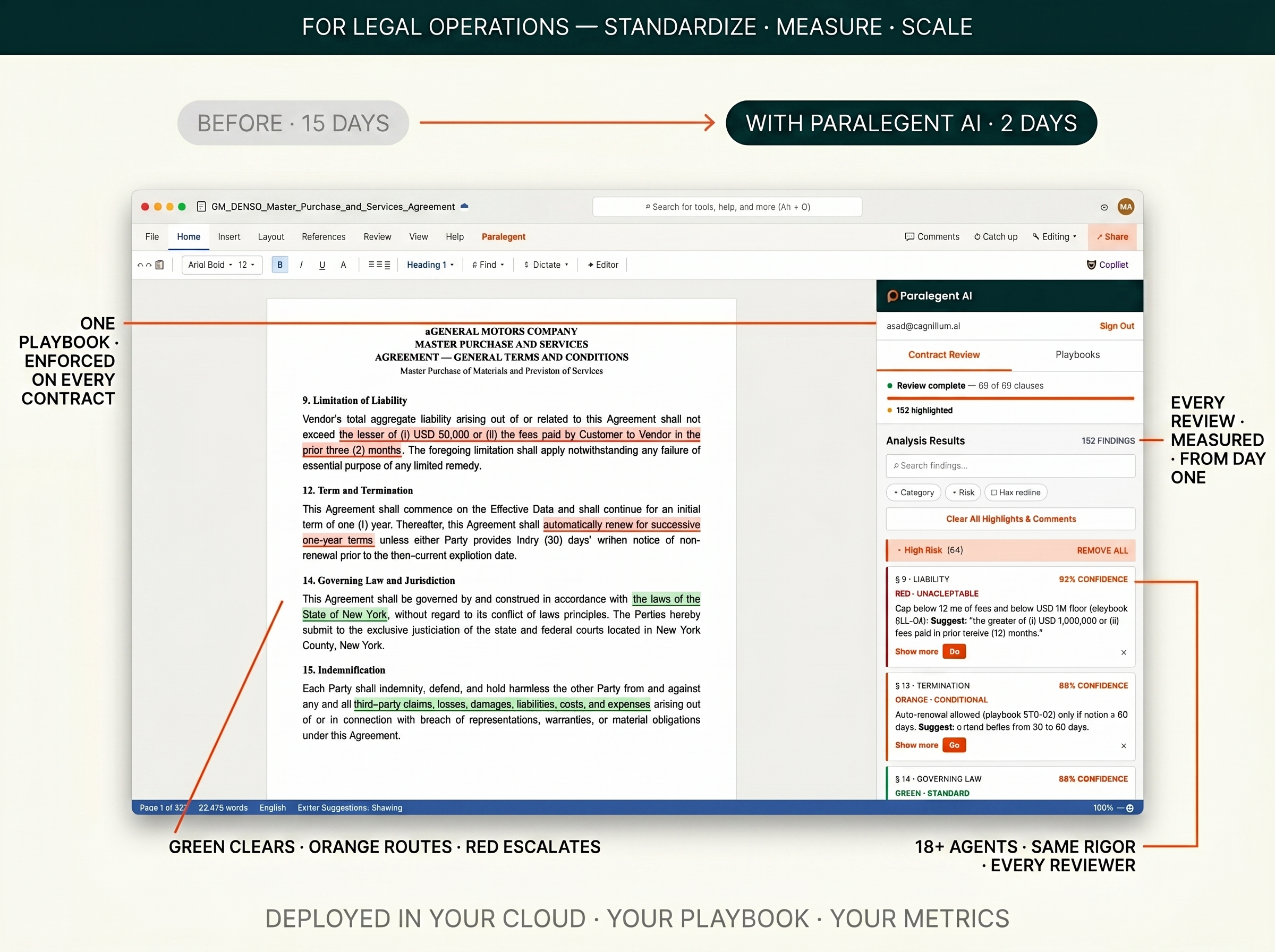Image resolution: width=1275 pixels, height=952 pixels.
Task: Open the Paralegent ribbon tab
Action: click(504, 237)
